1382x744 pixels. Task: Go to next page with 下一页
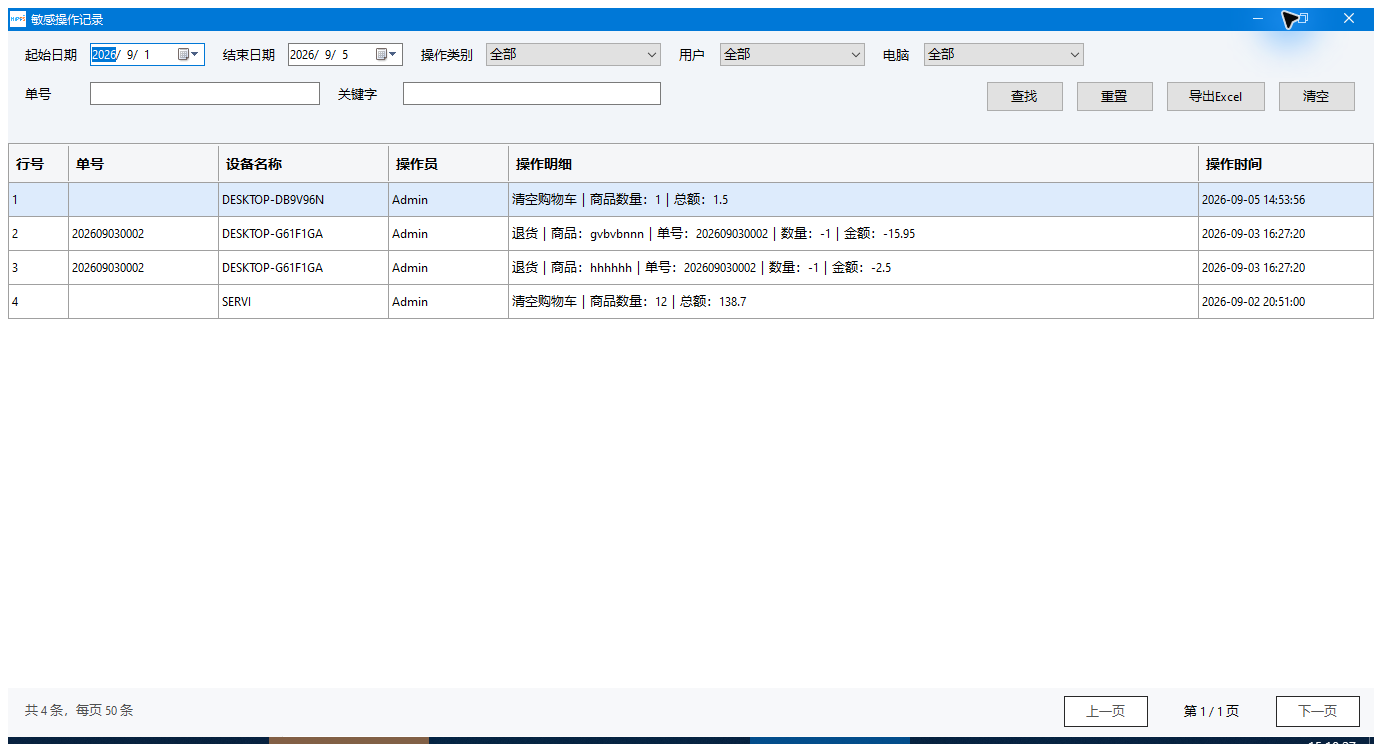(1317, 711)
